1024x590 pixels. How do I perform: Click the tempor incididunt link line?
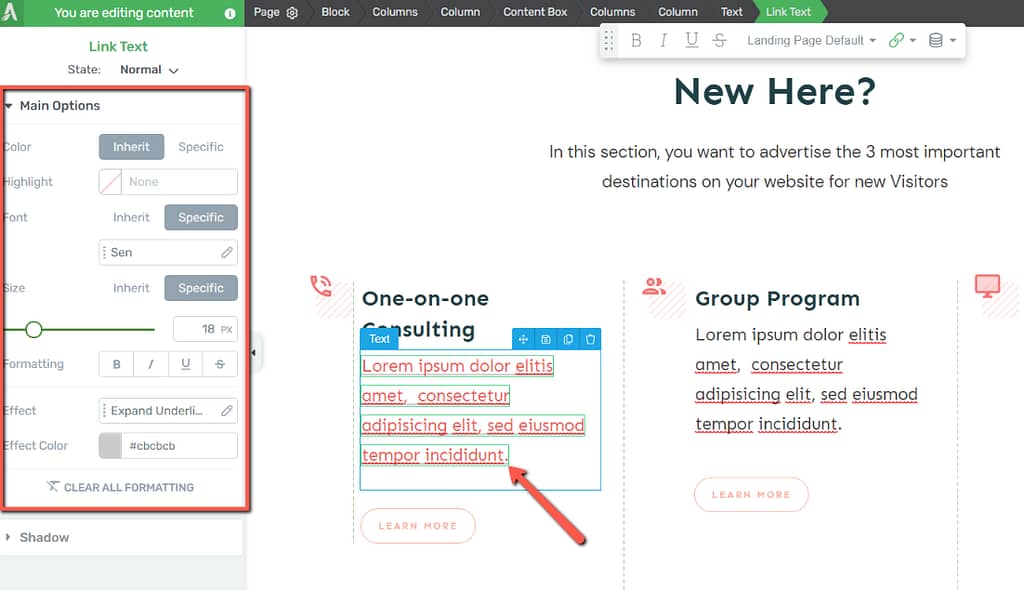(x=435, y=455)
